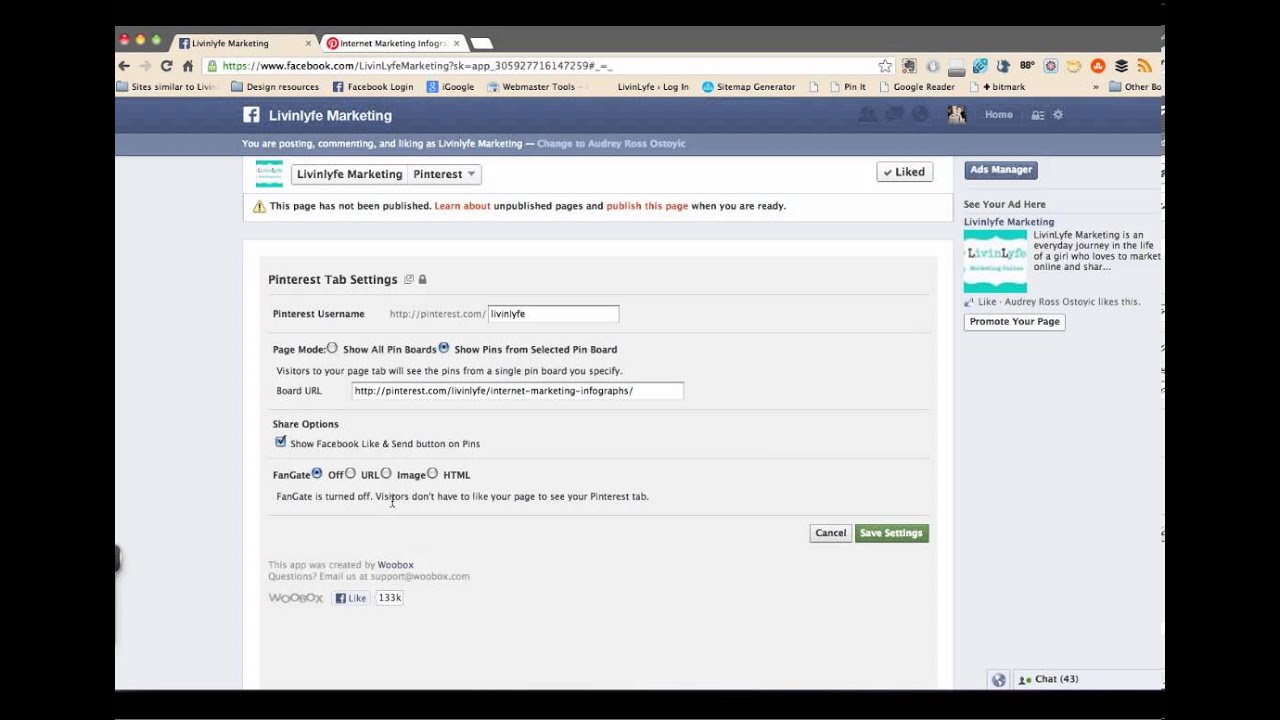Viewport: 1280px width, 720px height.
Task: Open Sites similar to Livin bookmark folder
Action: (166, 87)
